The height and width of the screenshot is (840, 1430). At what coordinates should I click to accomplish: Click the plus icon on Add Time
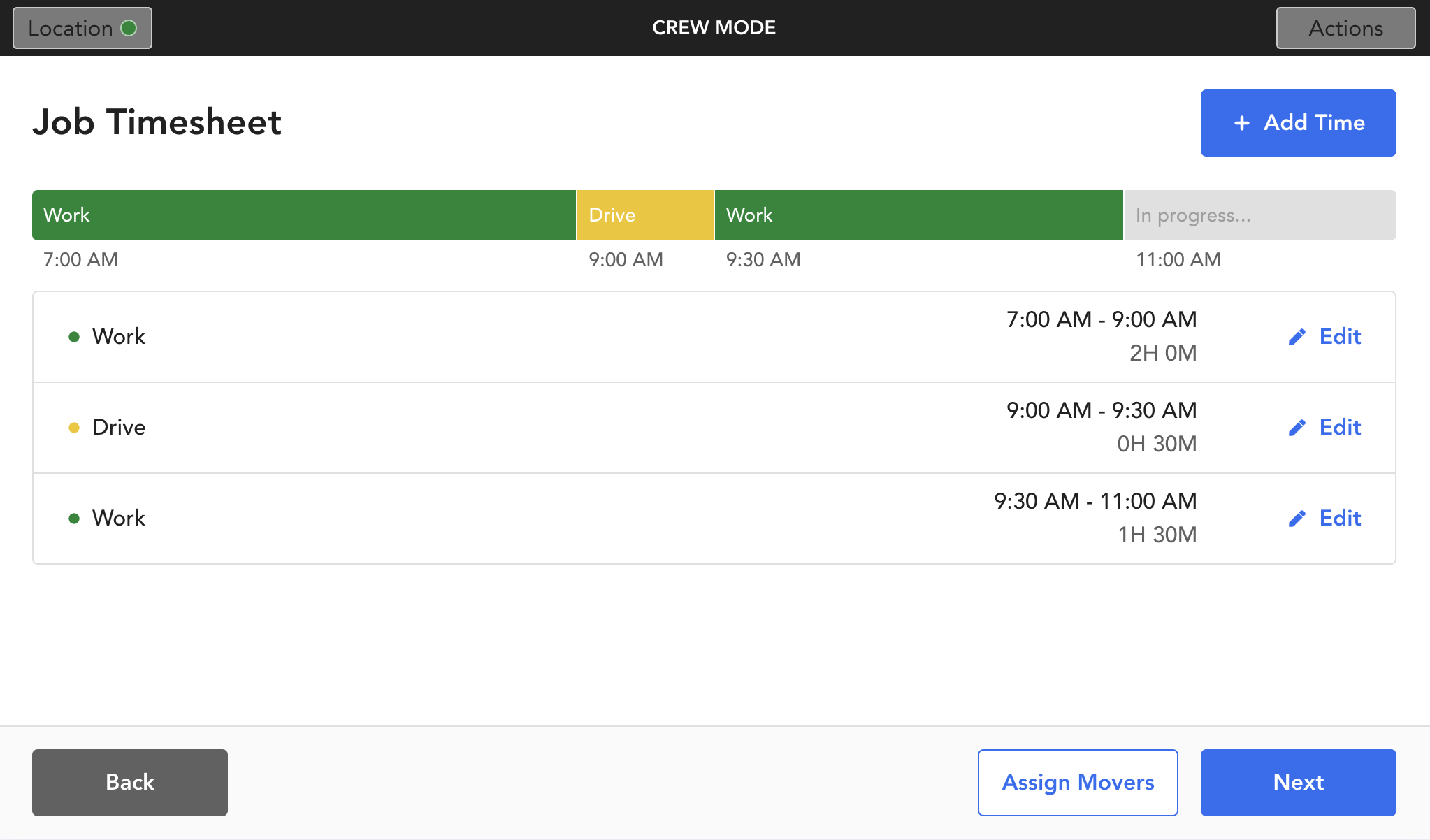tap(1241, 123)
